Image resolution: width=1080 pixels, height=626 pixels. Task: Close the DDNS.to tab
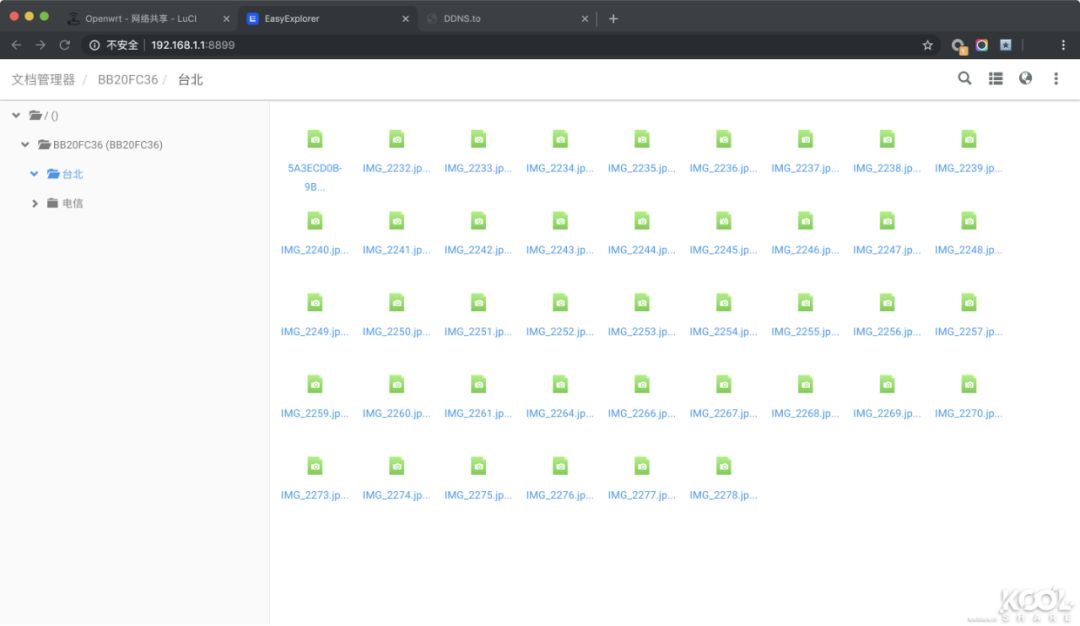point(584,19)
